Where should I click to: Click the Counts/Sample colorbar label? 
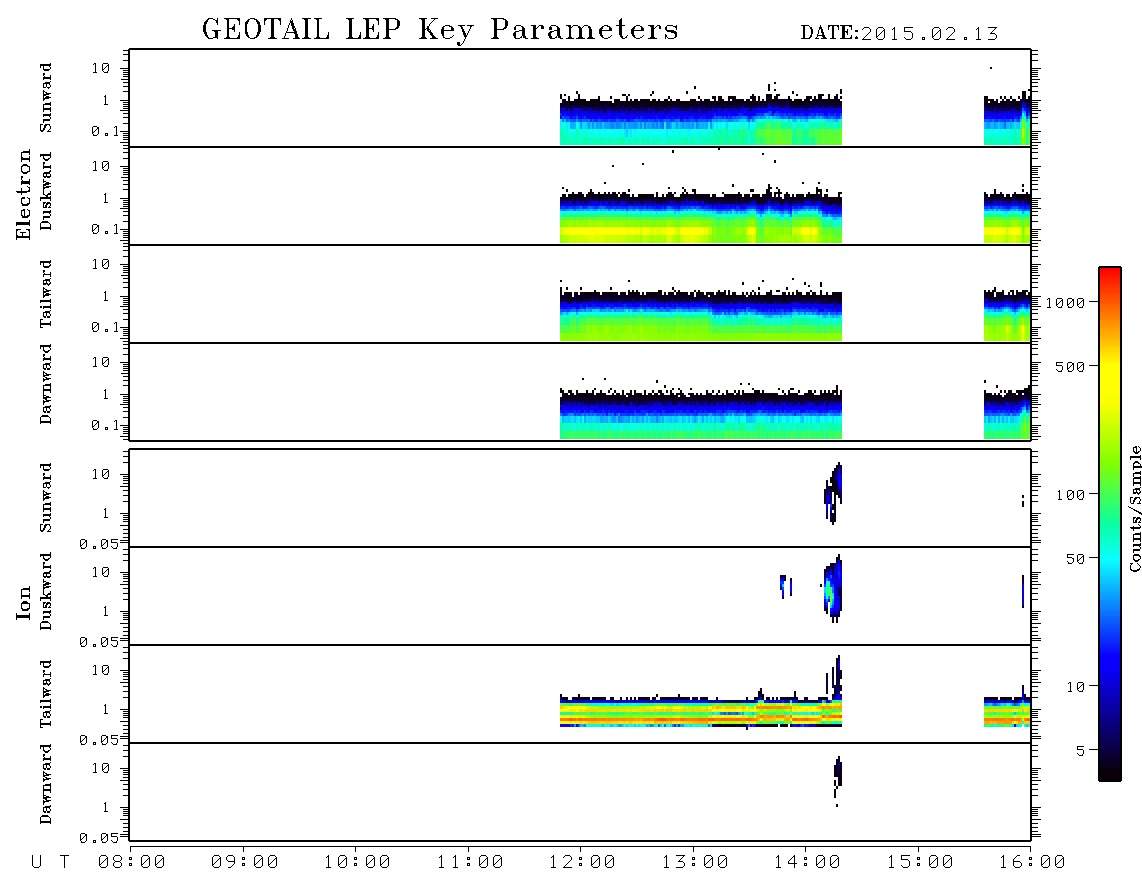(x=1134, y=508)
